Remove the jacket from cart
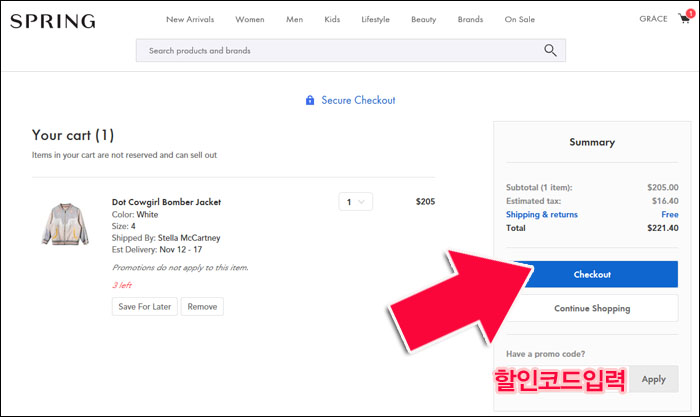Viewport: 700px width, 417px height. tap(202, 307)
